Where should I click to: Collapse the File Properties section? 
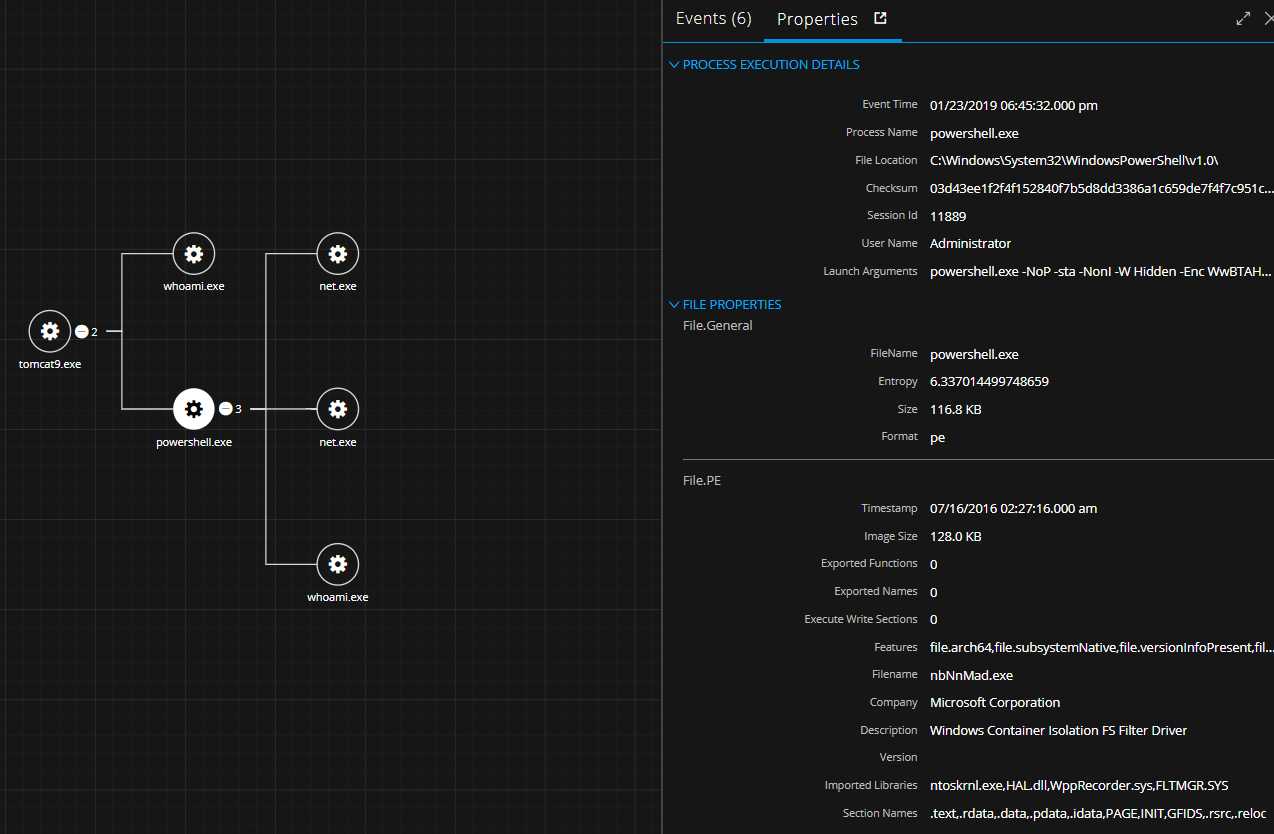coord(674,305)
